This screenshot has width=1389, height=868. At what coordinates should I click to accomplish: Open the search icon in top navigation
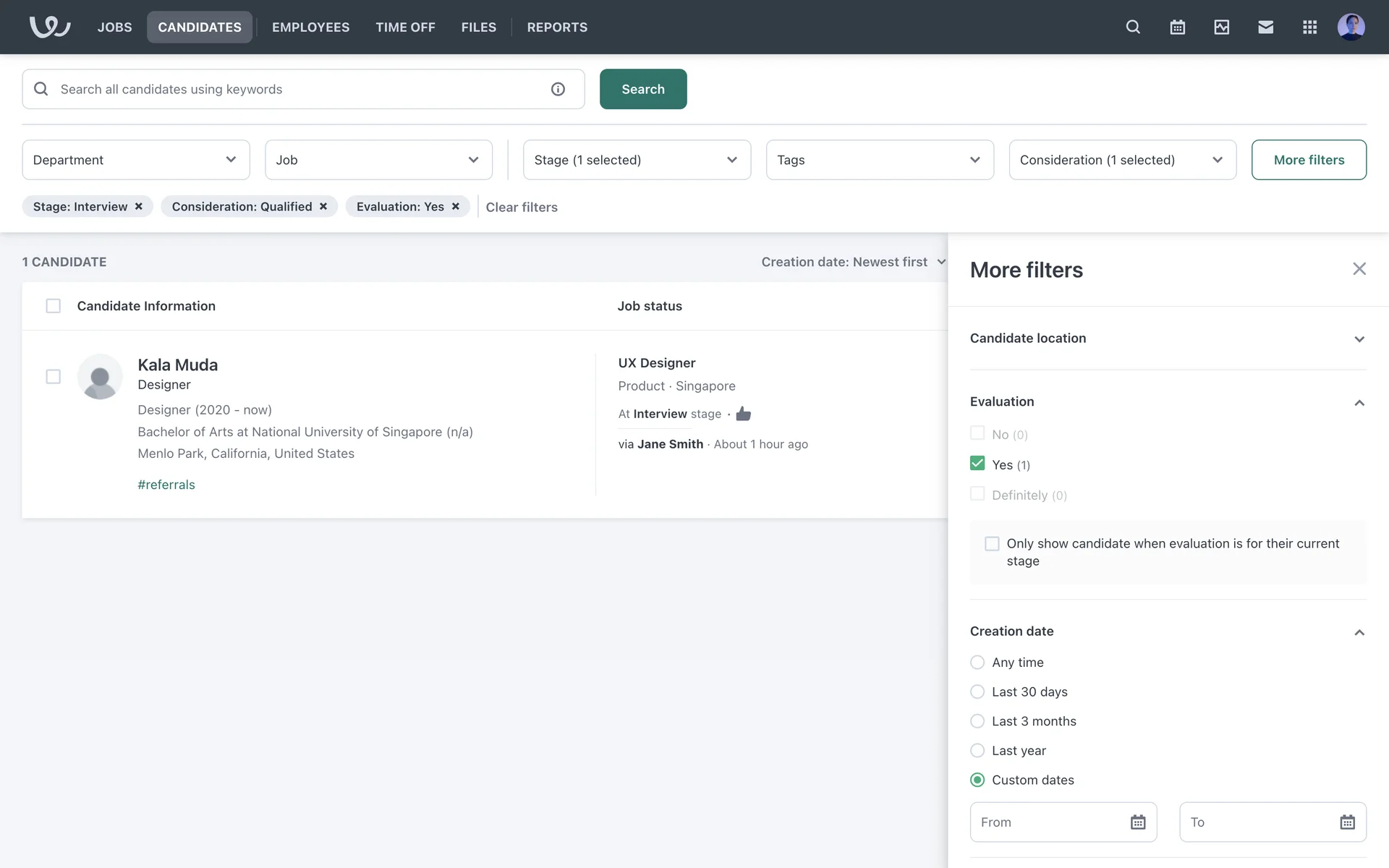click(x=1133, y=27)
